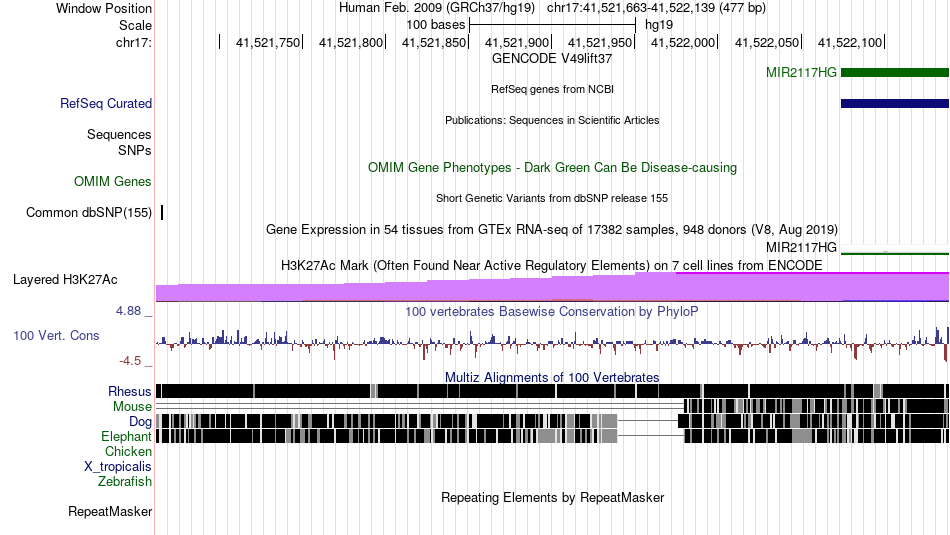Click the 4.88 PhyloP upper scale value
The width and height of the screenshot is (950, 535).
(128, 311)
